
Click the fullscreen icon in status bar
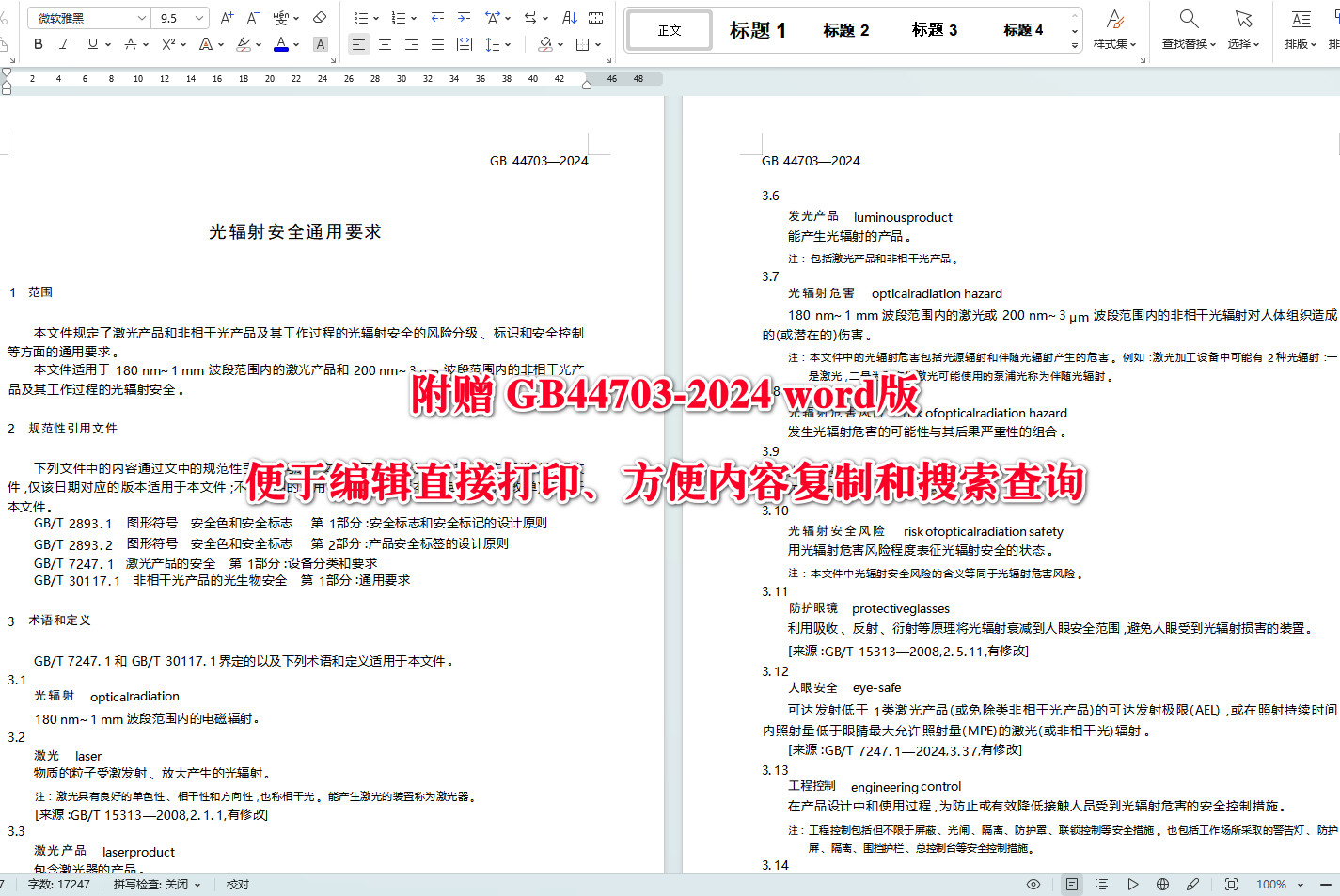pos(1231,885)
